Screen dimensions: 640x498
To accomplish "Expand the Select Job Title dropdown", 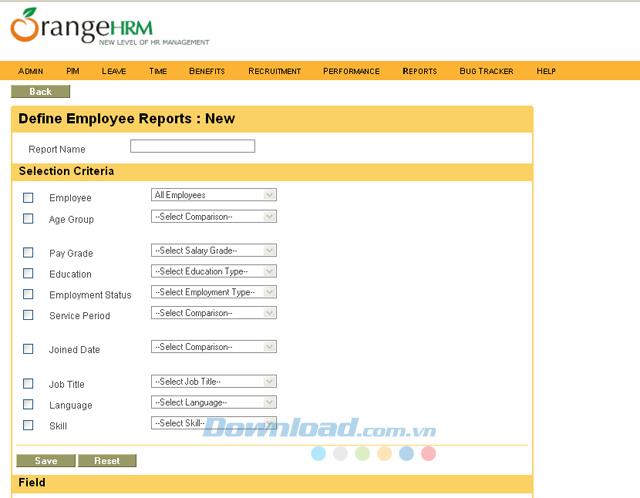I will (213, 381).
